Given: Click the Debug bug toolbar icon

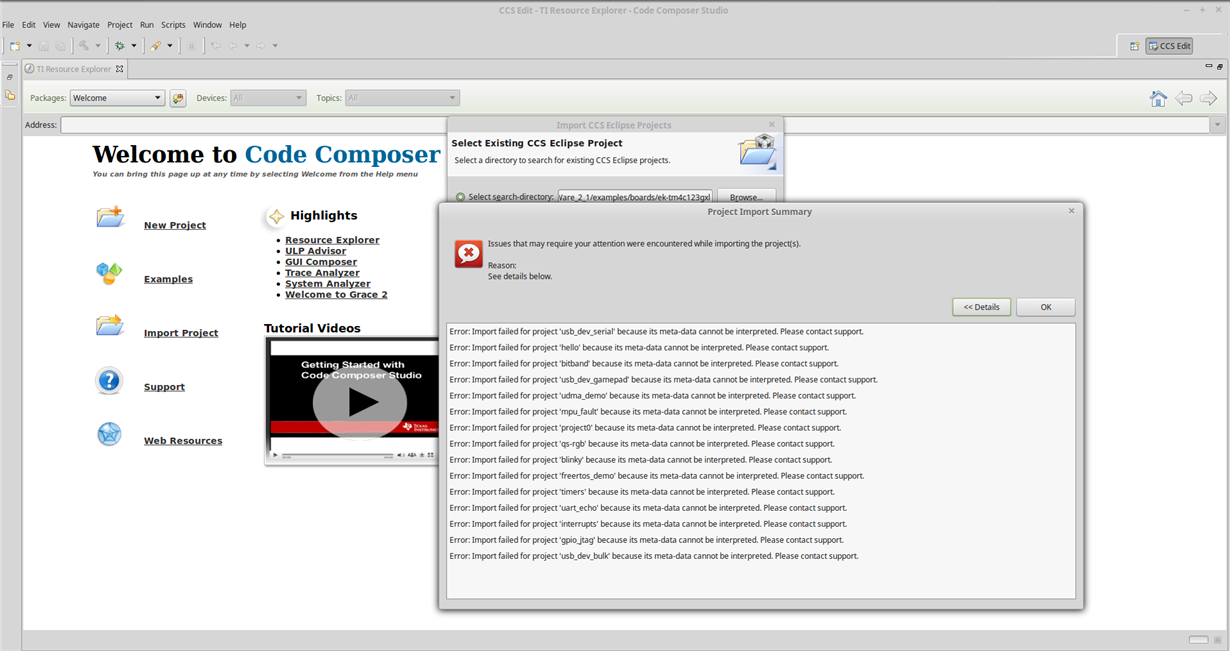Looking at the screenshot, I should point(120,46).
